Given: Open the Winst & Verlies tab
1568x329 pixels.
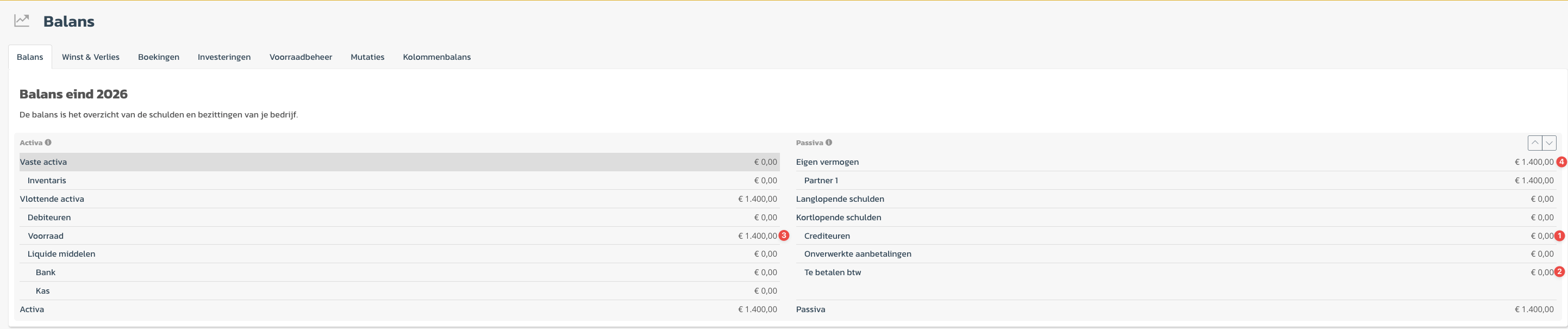Looking at the screenshot, I should click(91, 57).
